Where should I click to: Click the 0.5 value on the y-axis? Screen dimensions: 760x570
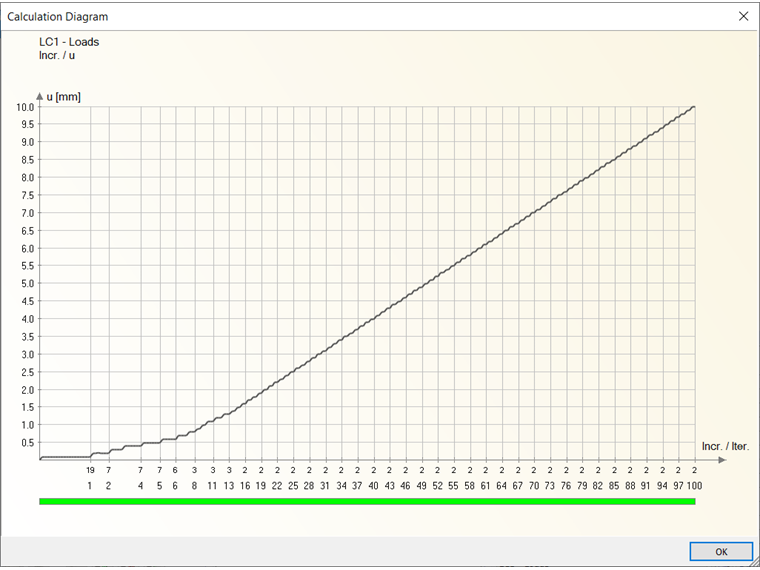pos(28,443)
